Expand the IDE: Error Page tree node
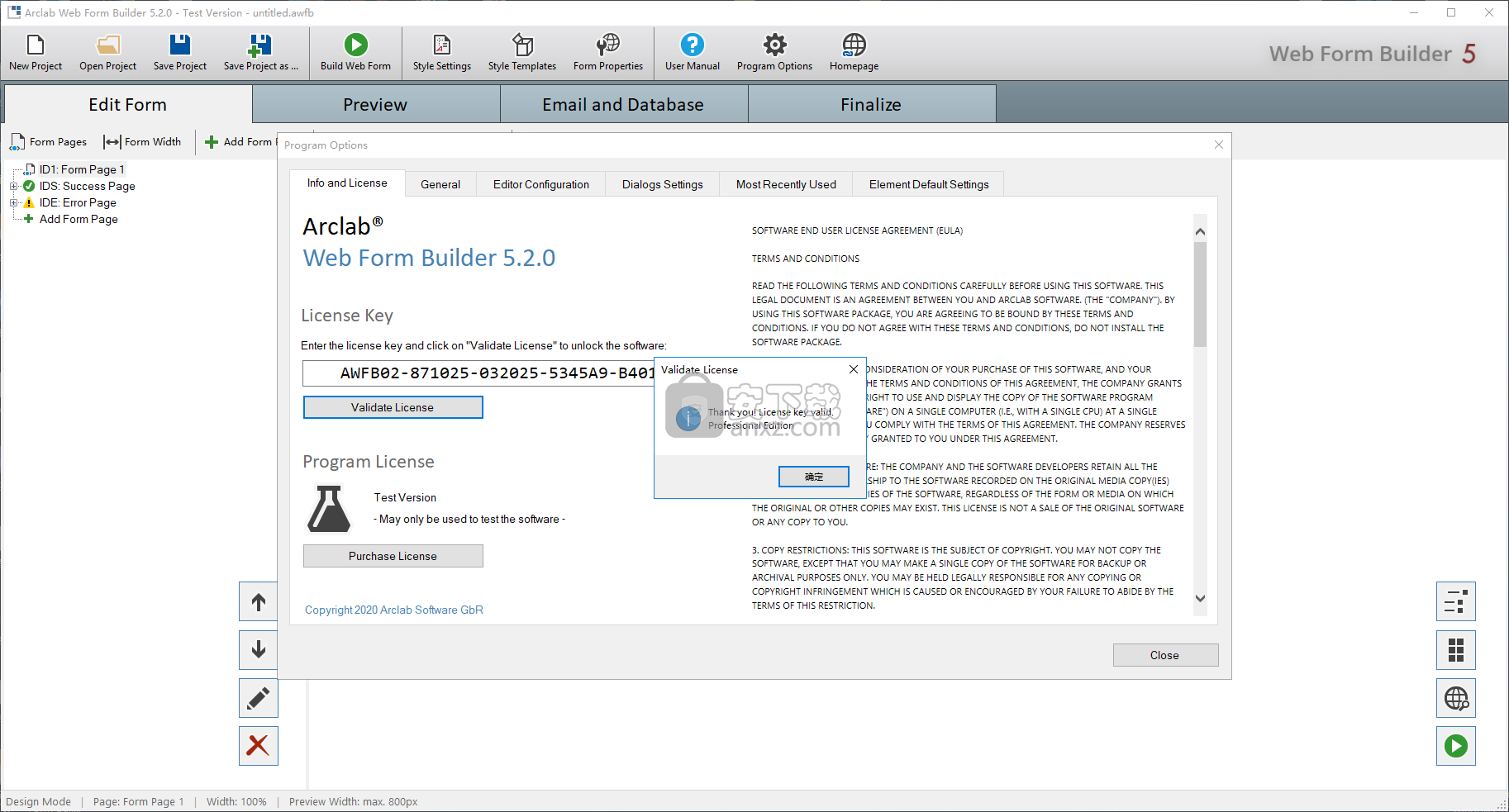This screenshot has width=1509, height=812. click(x=13, y=202)
